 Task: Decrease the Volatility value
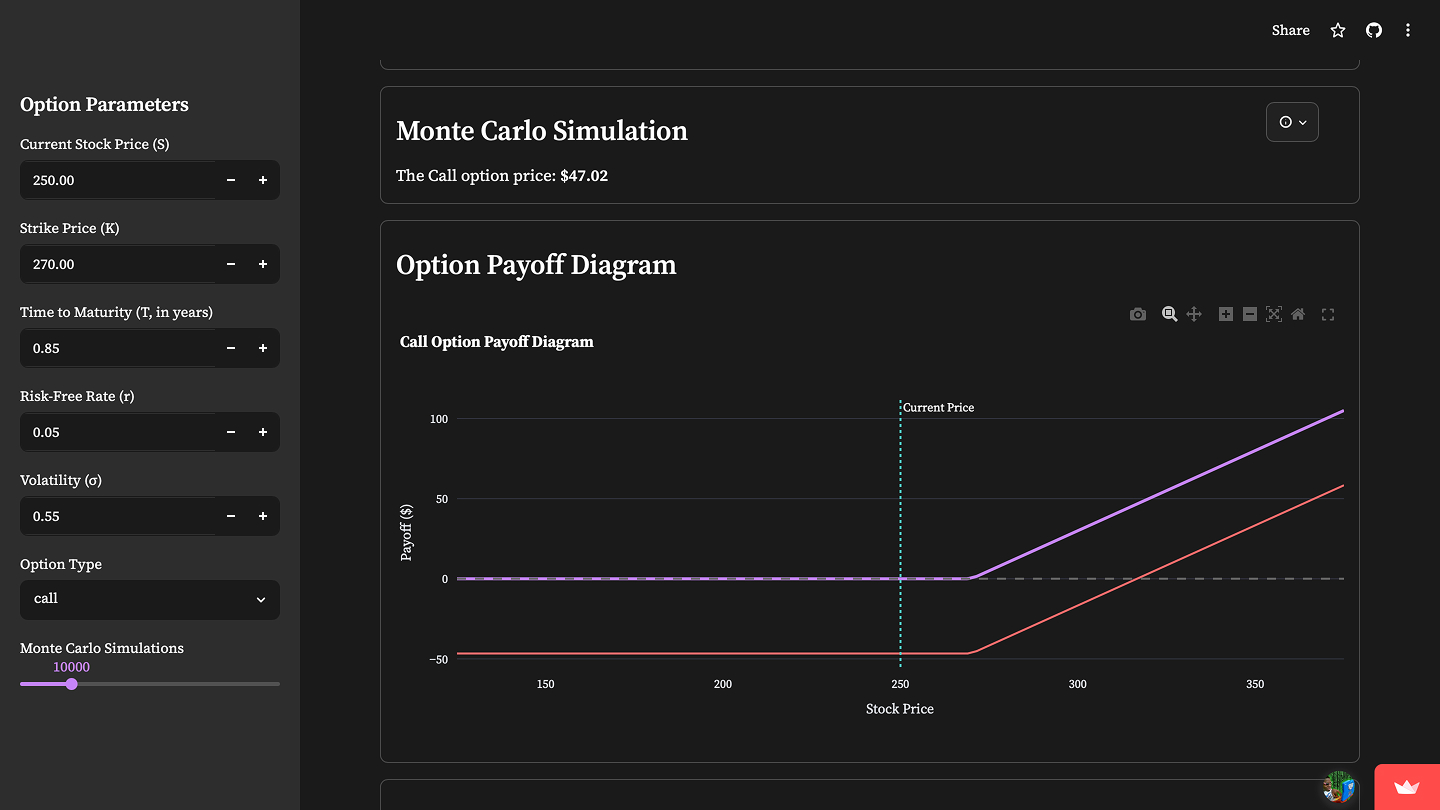coord(231,516)
